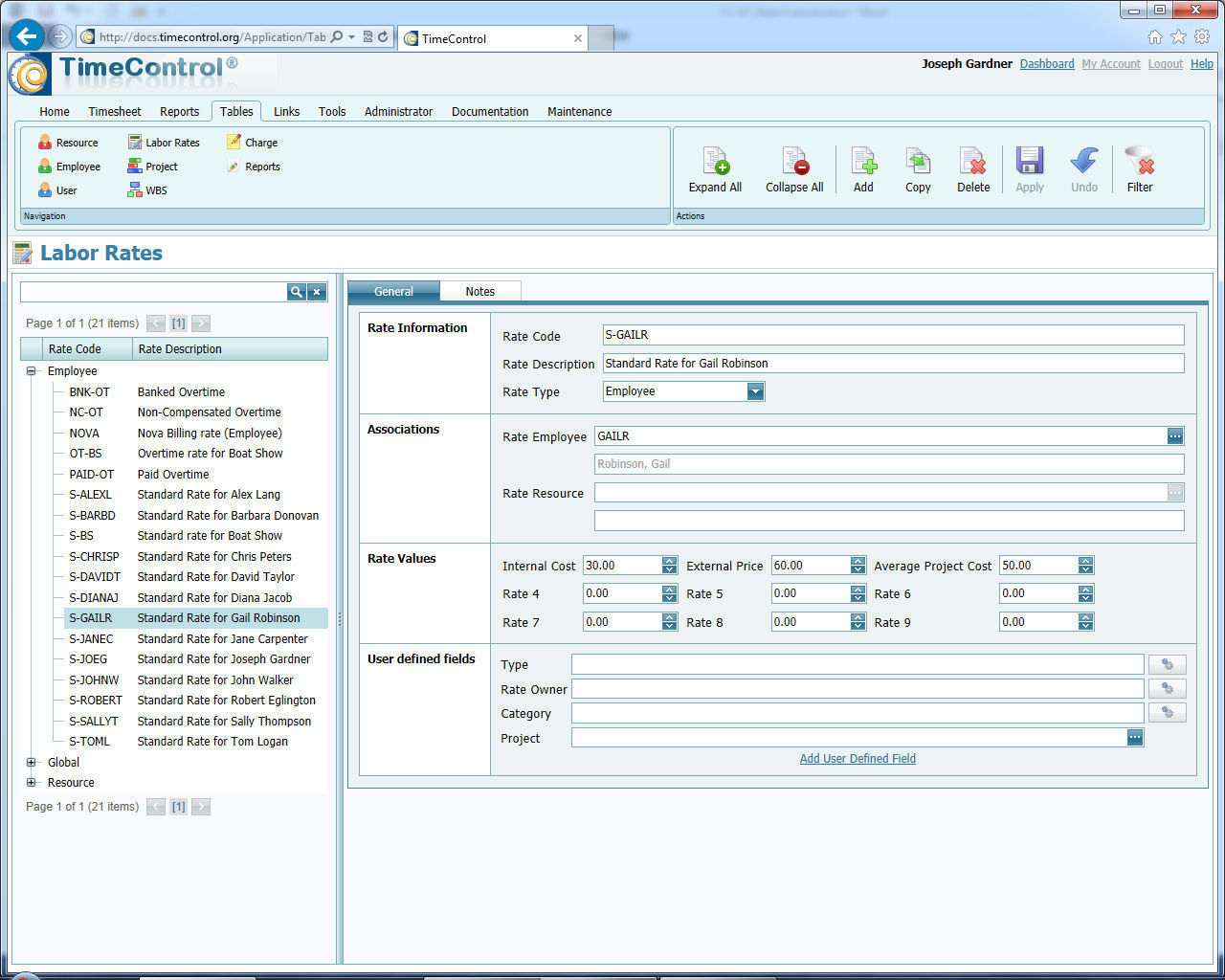Adjust the Rate 4 spinner
The image size is (1225, 980).
[x=669, y=593]
